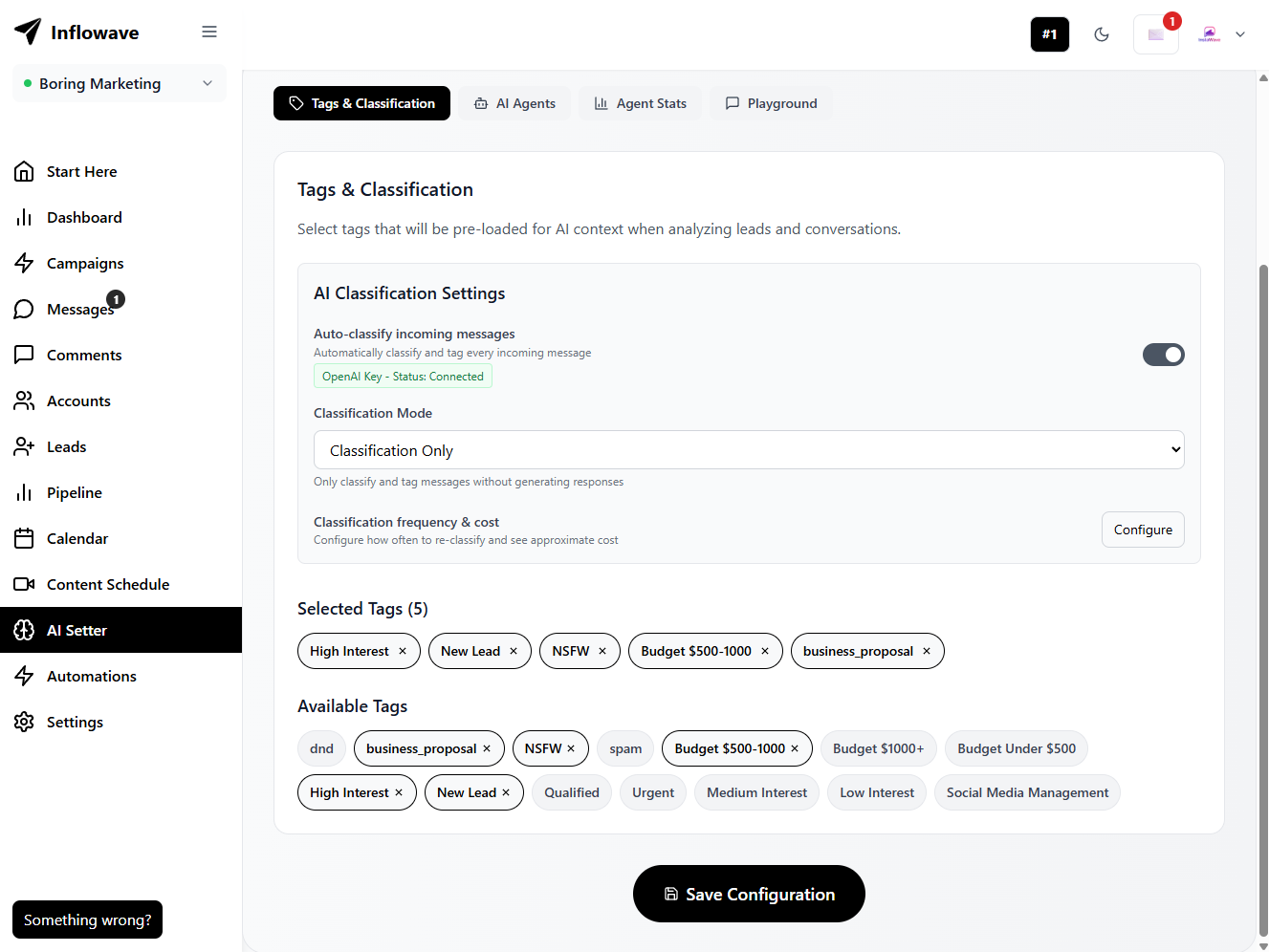
Task: Remove High Interest from selected tags
Action: point(403,651)
